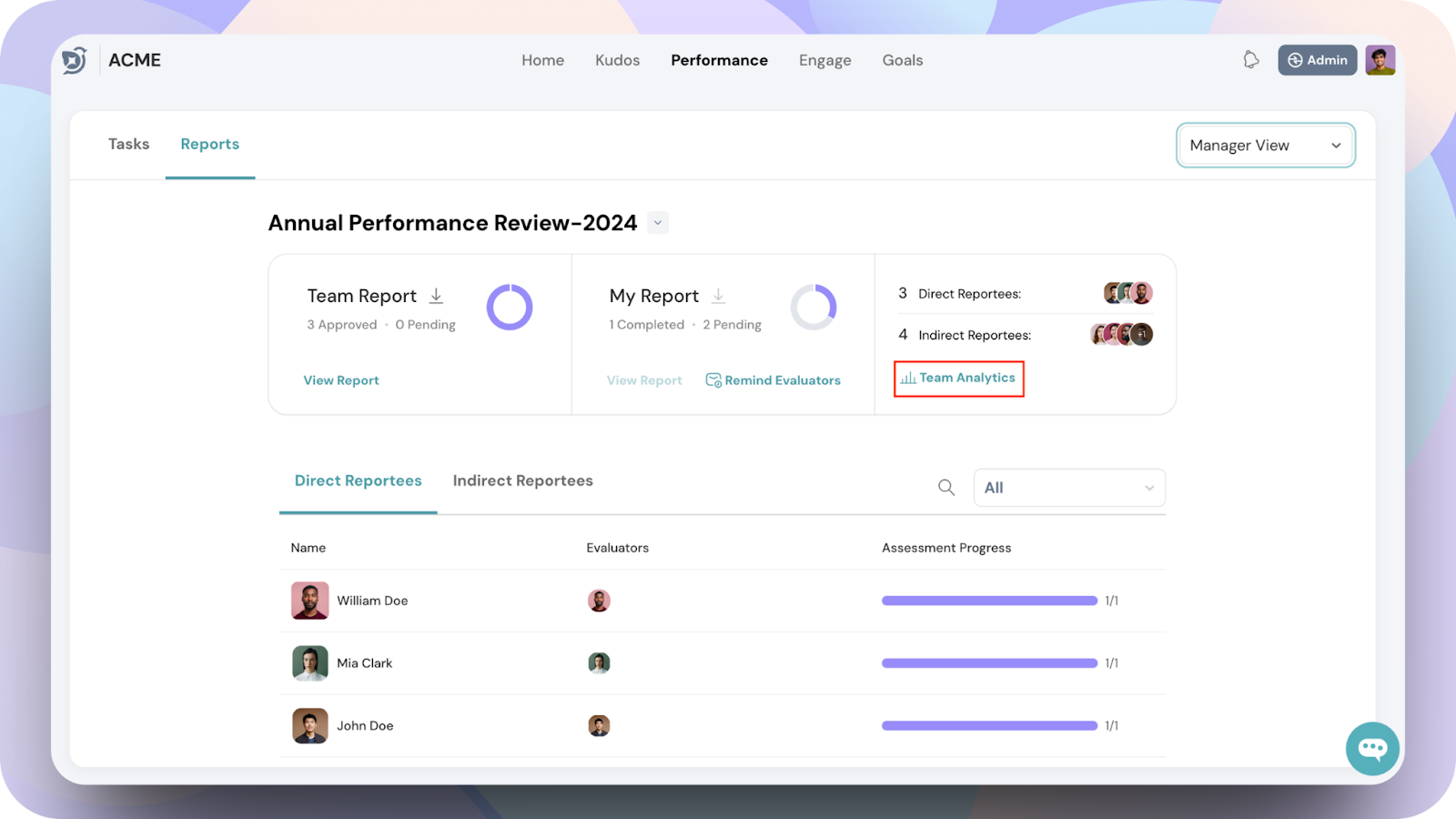Open the All filter dropdown
1456x819 pixels.
pyautogui.click(x=1069, y=488)
